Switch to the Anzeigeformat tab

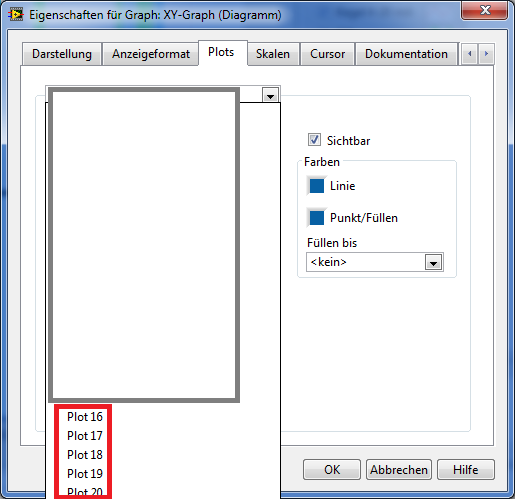coord(151,54)
